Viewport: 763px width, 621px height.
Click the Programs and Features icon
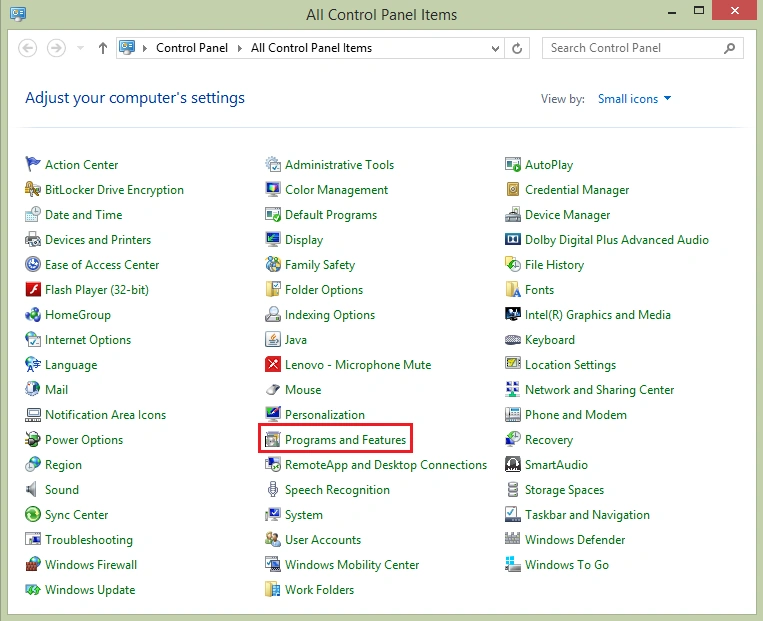point(272,439)
